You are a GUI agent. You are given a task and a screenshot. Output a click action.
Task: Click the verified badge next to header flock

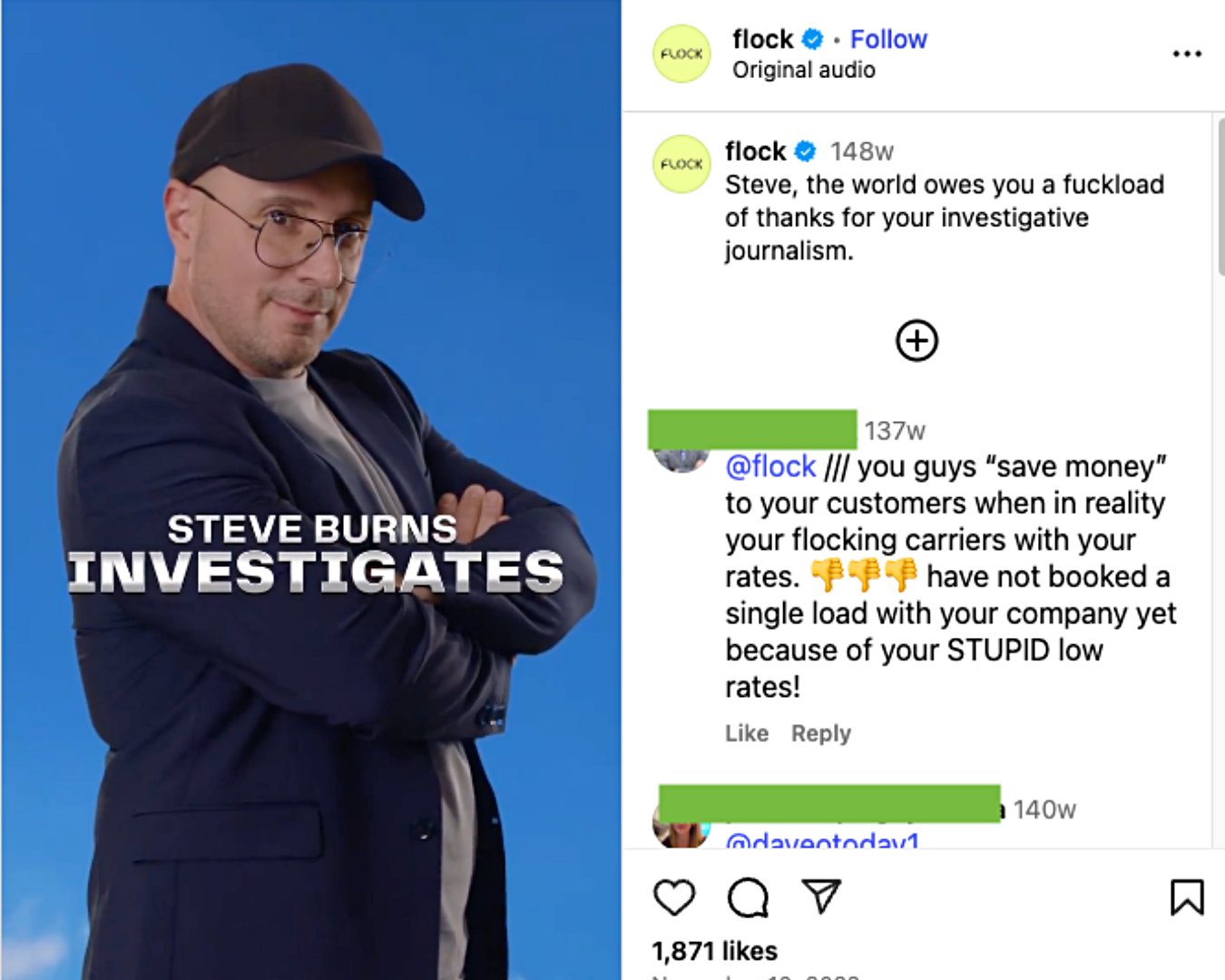(x=813, y=39)
